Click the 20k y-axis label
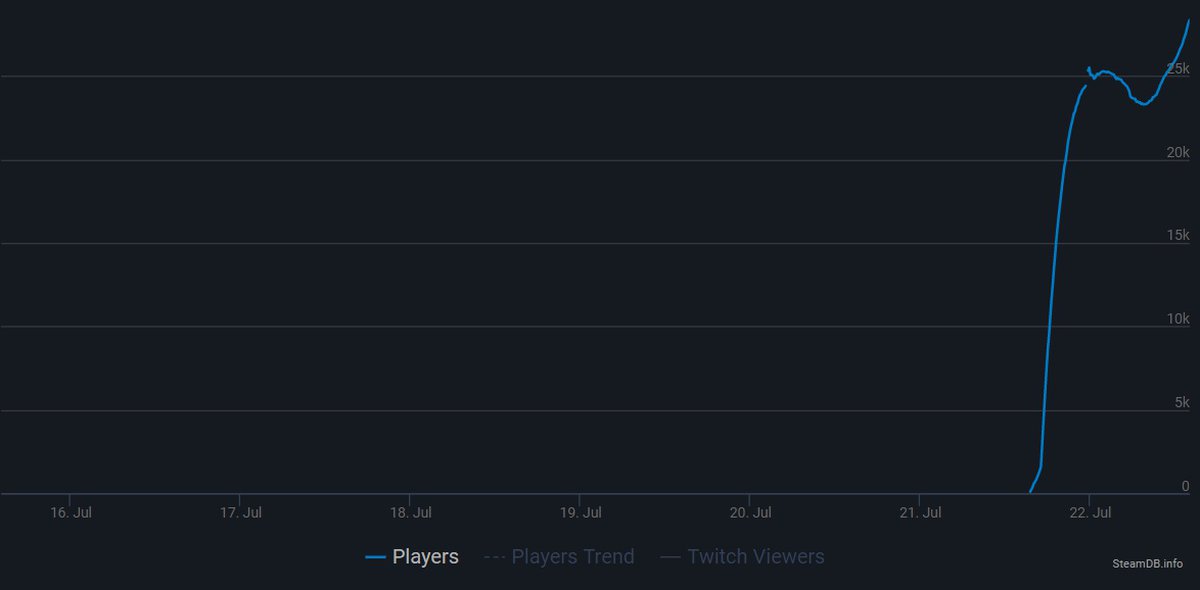Viewport: 1200px width, 590px height. point(1177,152)
